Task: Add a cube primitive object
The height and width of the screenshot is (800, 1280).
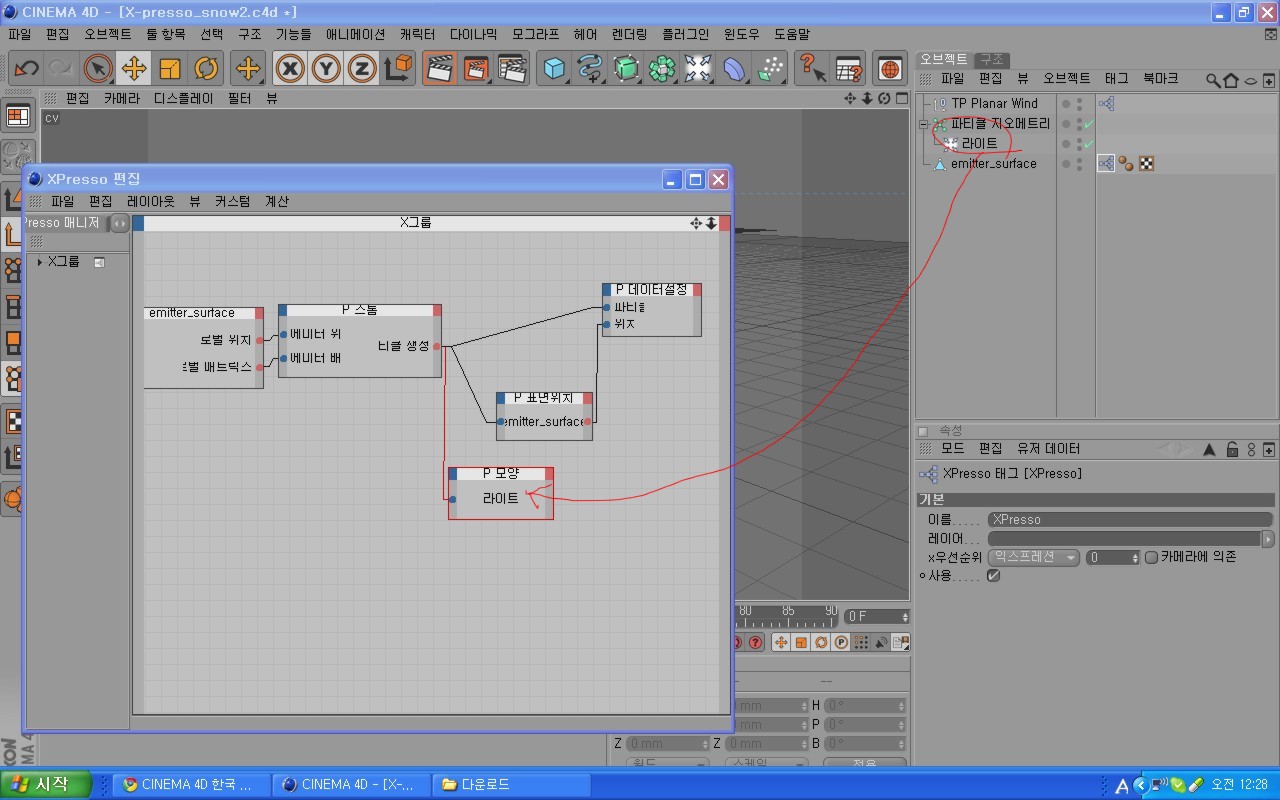Action: [x=554, y=69]
